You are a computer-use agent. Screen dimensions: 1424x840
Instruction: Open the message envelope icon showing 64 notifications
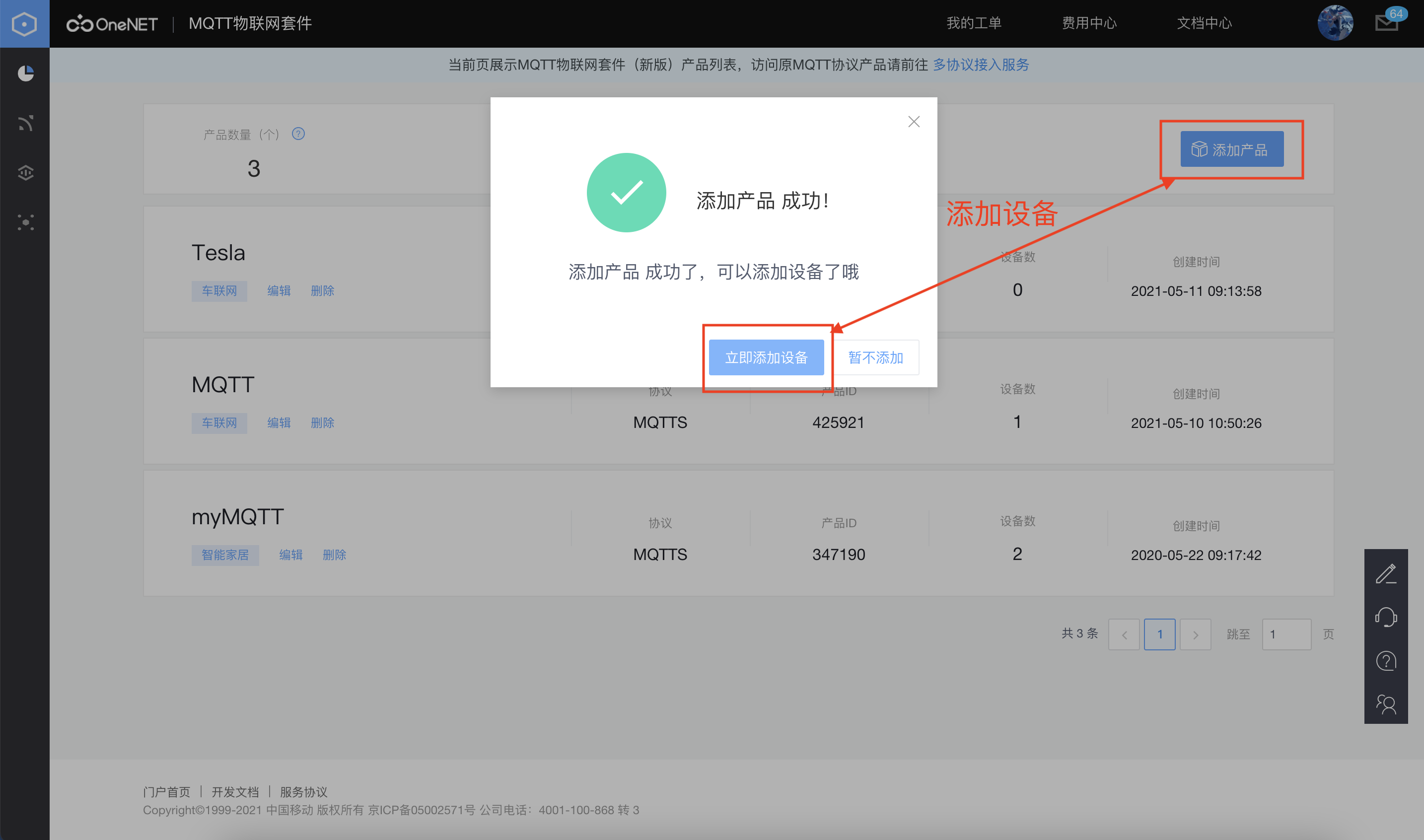coord(1386,23)
